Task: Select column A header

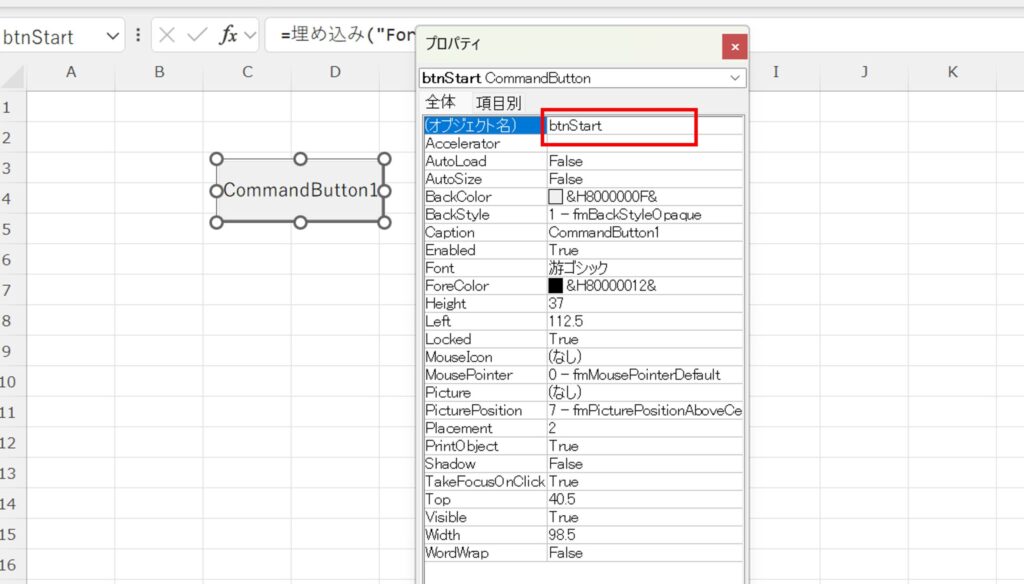Action: 71,72
